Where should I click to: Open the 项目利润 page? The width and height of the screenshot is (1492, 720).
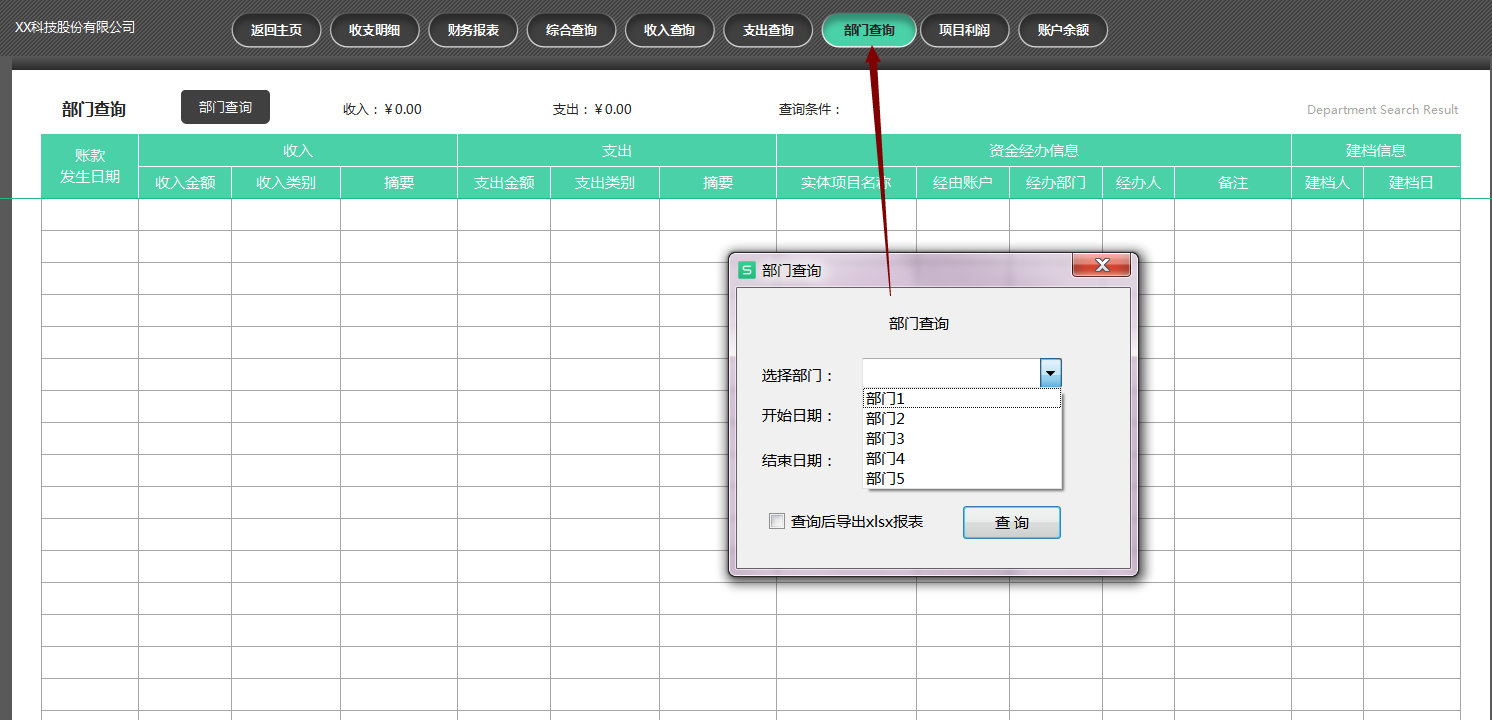pos(964,30)
